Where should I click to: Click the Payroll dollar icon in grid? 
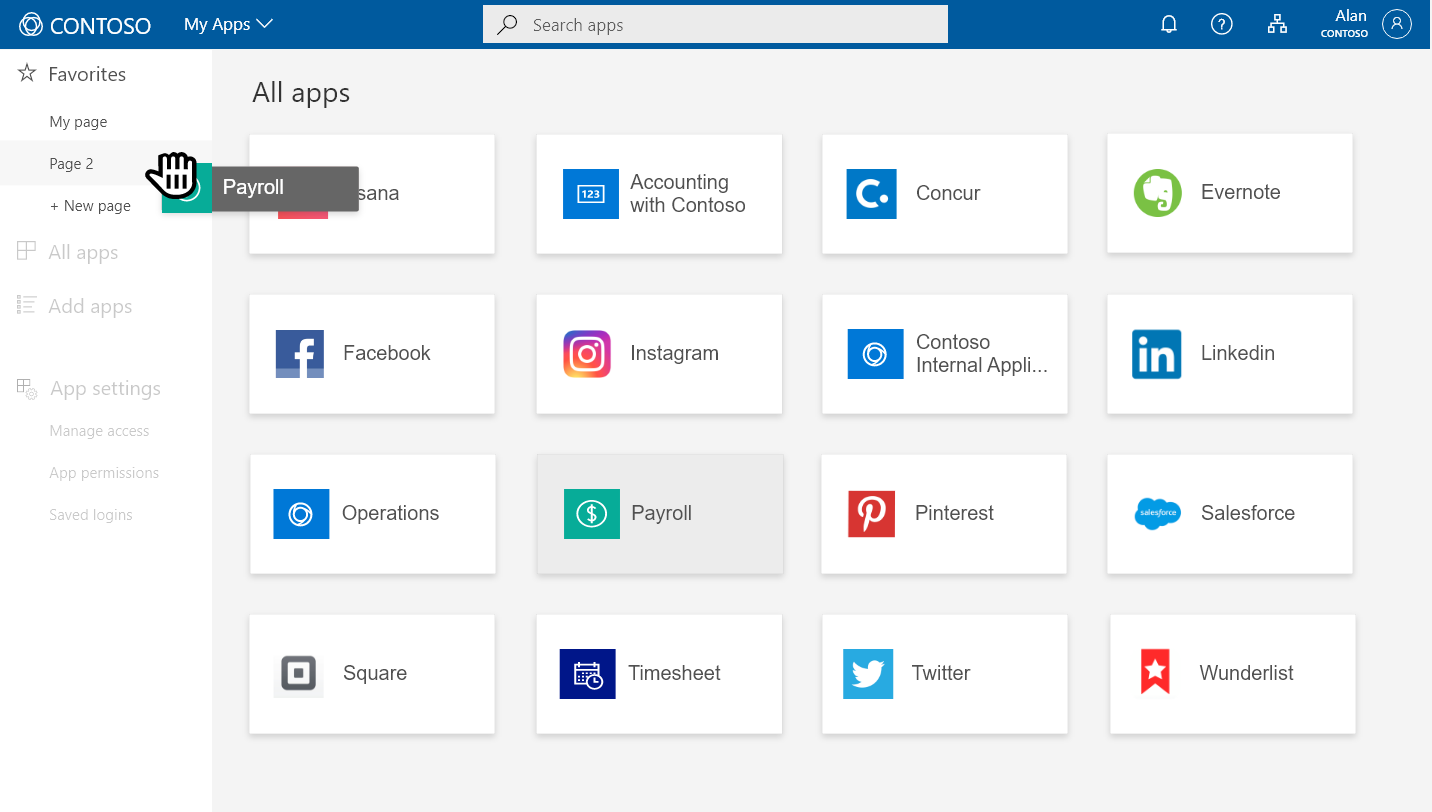point(592,514)
